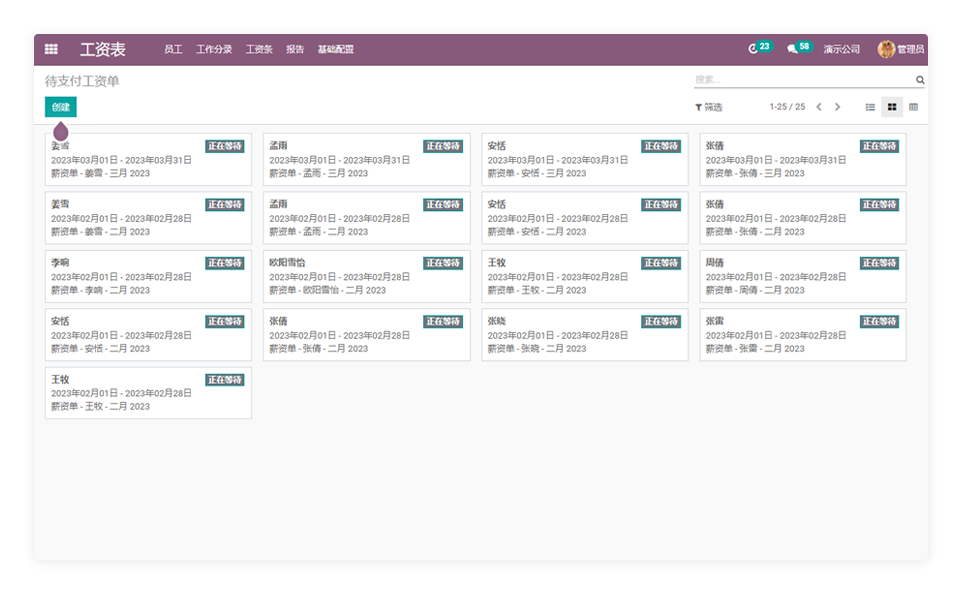This screenshot has height=594, width=962.
Task: Open the 报告 menu
Action: pyautogui.click(x=295, y=49)
